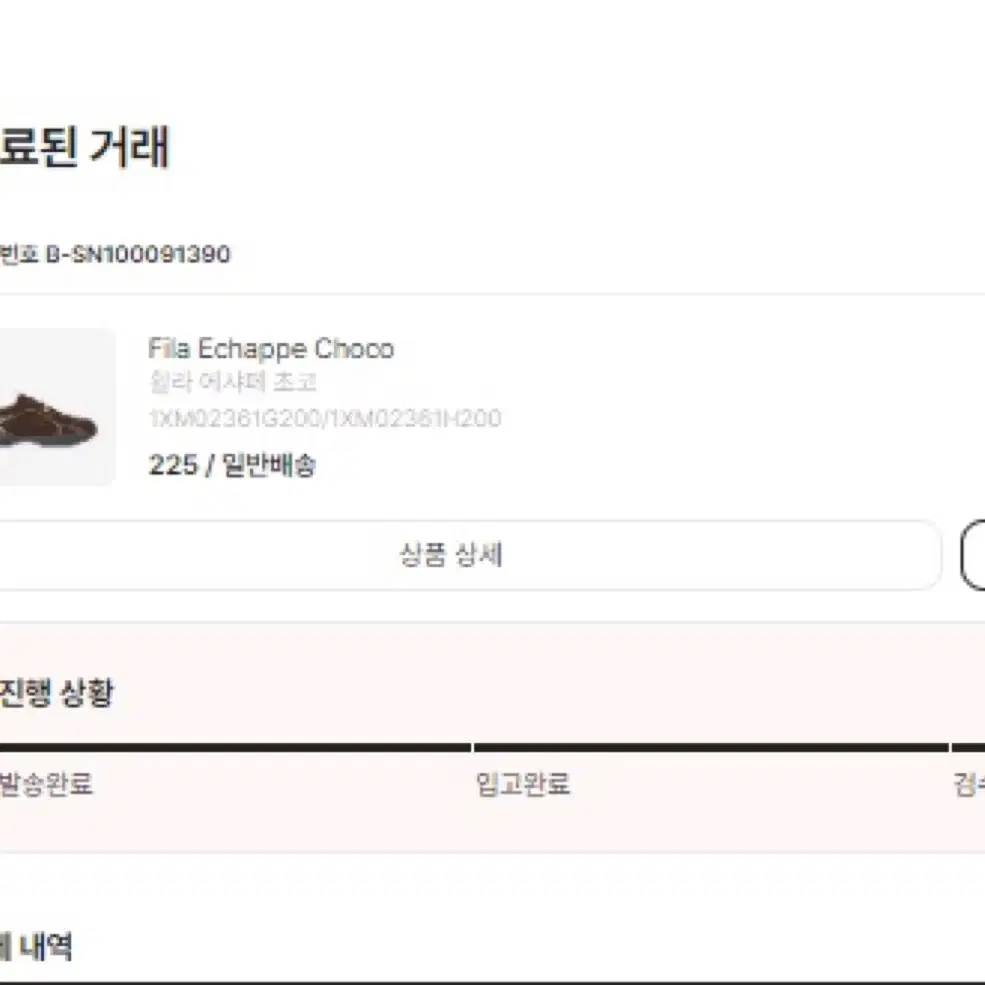Select order number B-SN100091390
The width and height of the screenshot is (985, 985).
pos(138,254)
